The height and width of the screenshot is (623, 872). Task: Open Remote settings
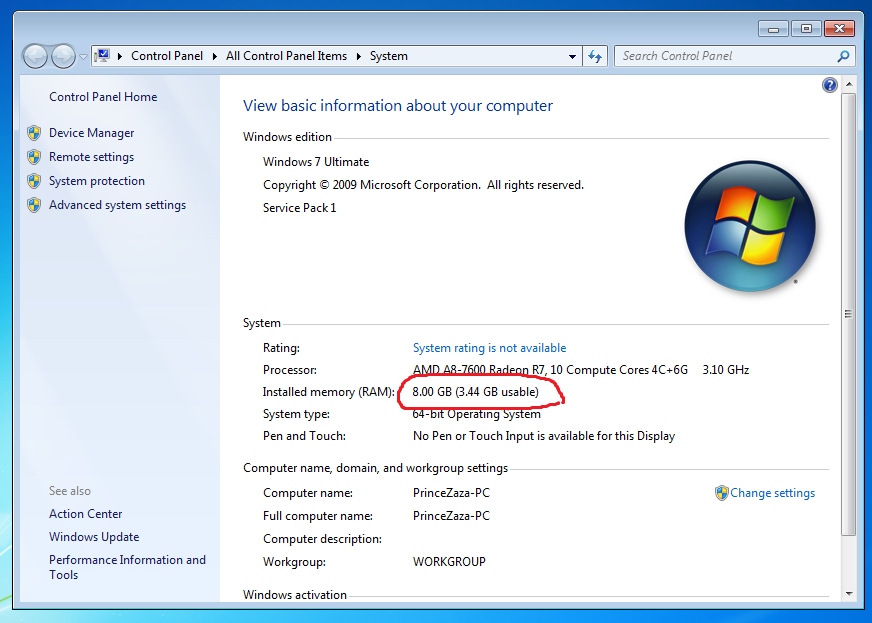92,157
